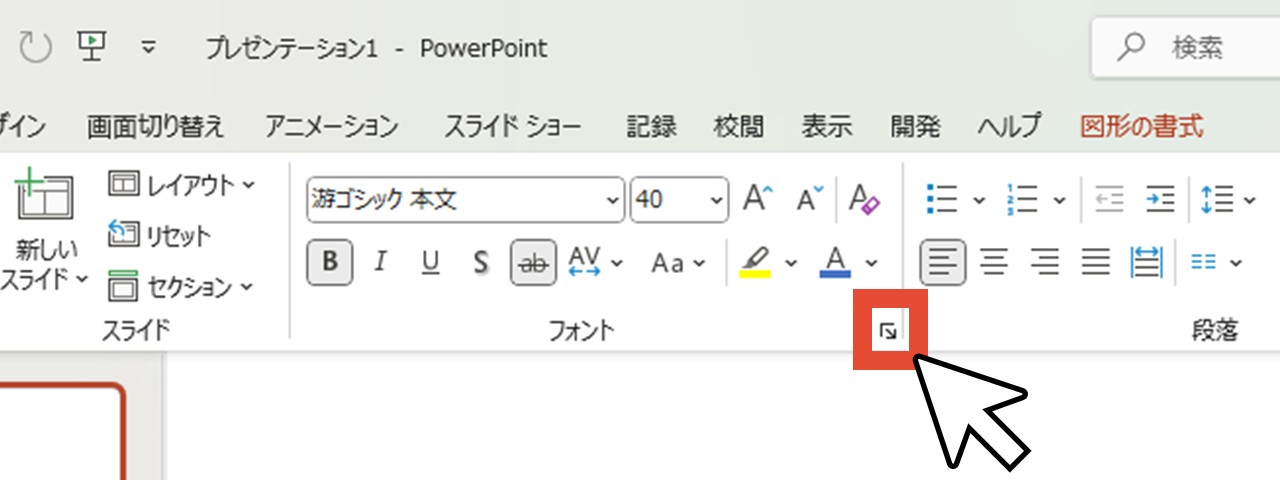1280x480 pixels.
Task: Click the Redo/Repeat icon in title bar
Action: click(35, 47)
